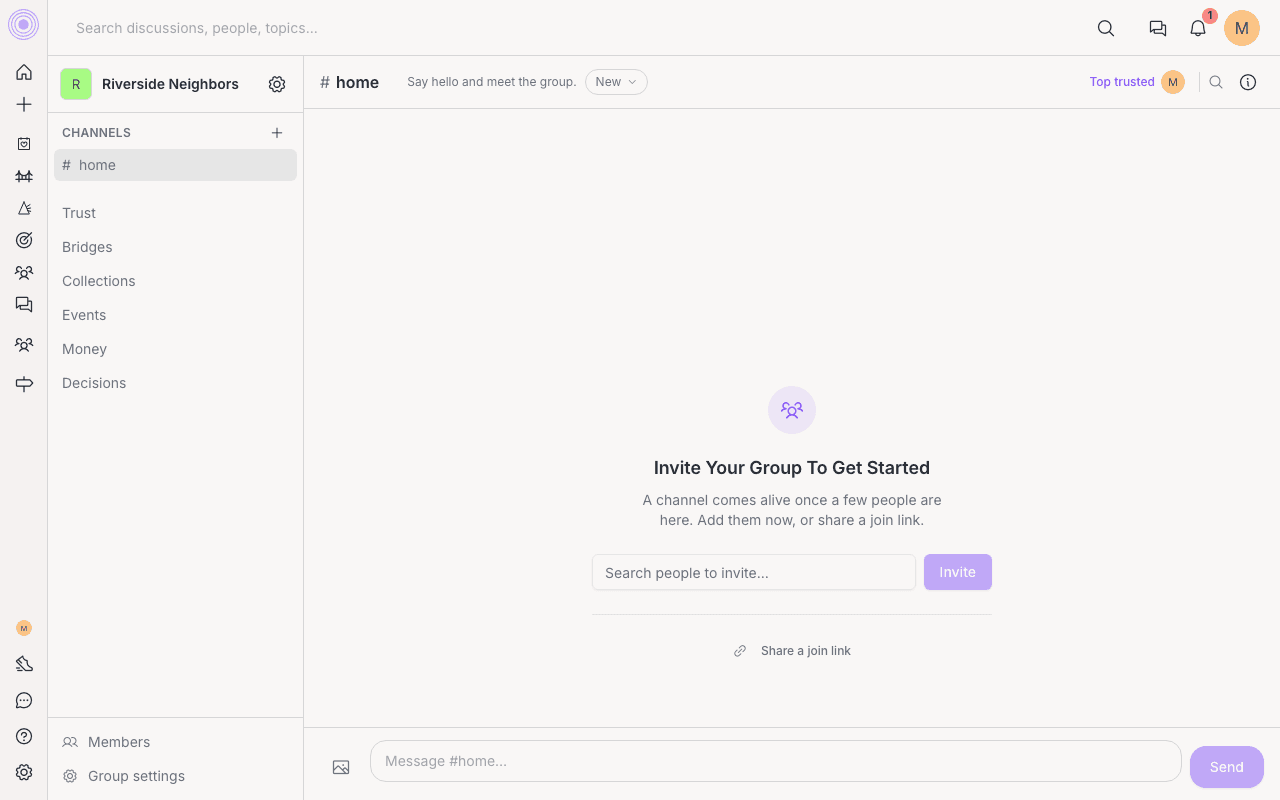The width and height of the screenshot is (1280, 800).
Task: Open help via question mark icon
Action: 24,736
